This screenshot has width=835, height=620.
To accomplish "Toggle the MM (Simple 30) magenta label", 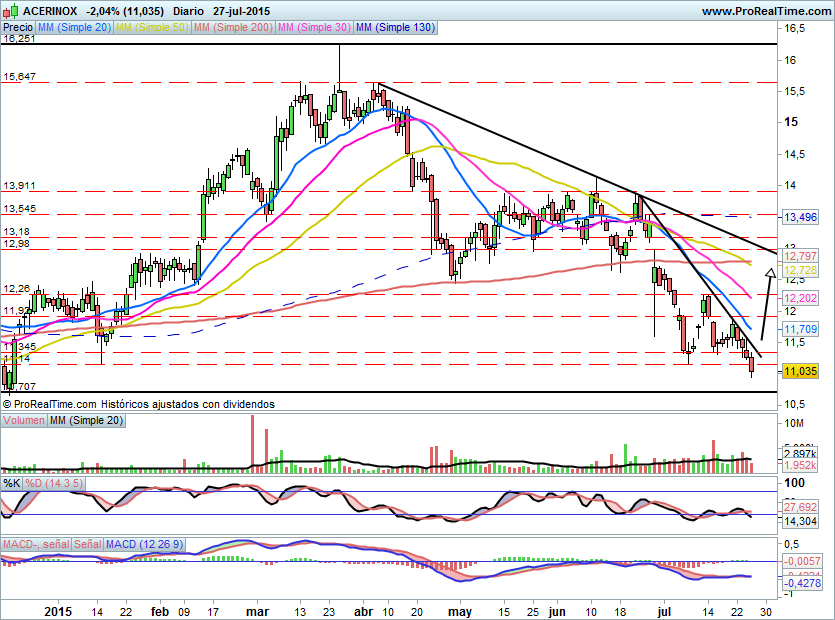I will pyautogui.click(x=314, y=27).
